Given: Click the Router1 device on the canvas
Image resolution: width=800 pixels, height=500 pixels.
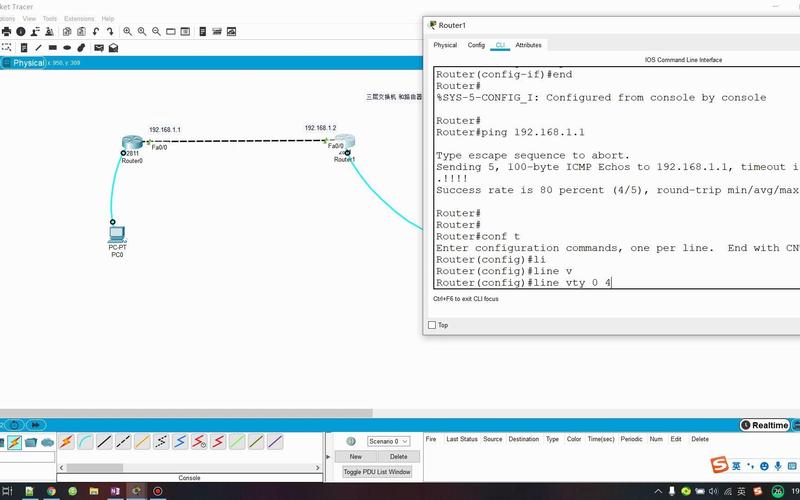Looking at the screenshot, I should pos(345,141).
